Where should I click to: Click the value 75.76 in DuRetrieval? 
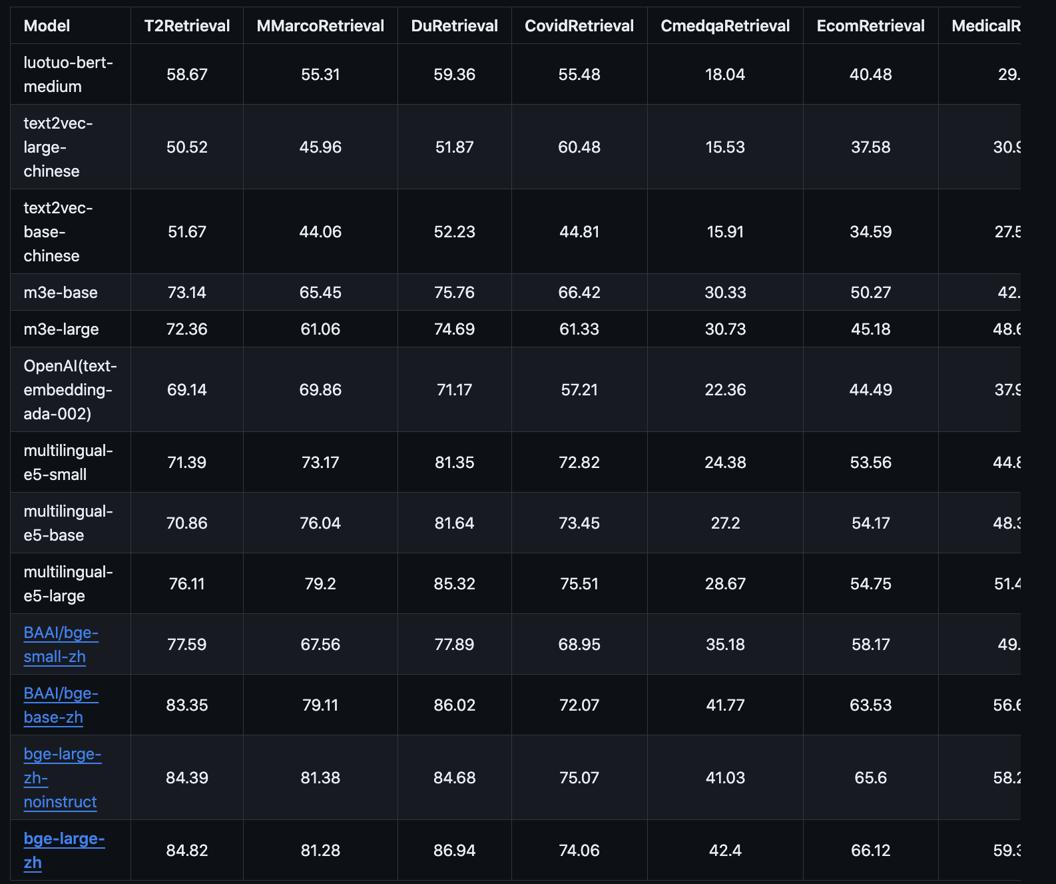click(454, 292)
